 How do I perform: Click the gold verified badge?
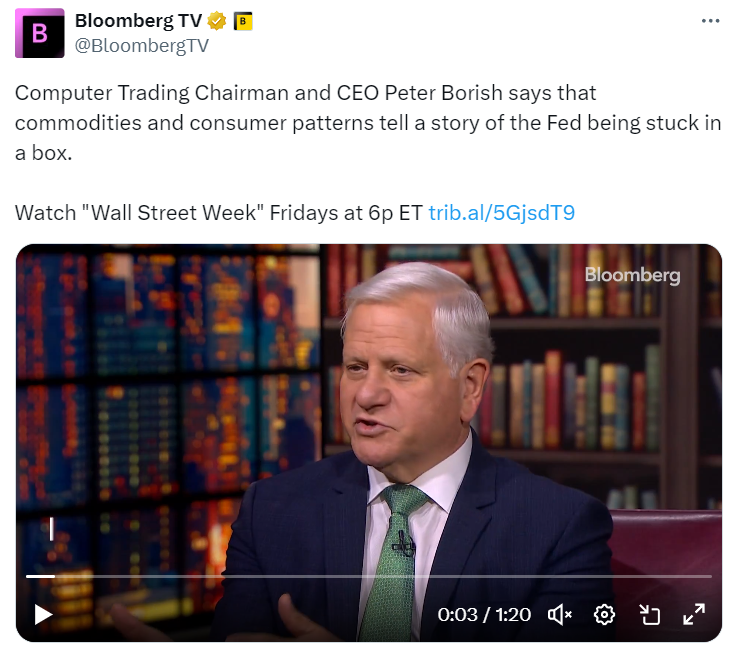[x=217, y=21]
